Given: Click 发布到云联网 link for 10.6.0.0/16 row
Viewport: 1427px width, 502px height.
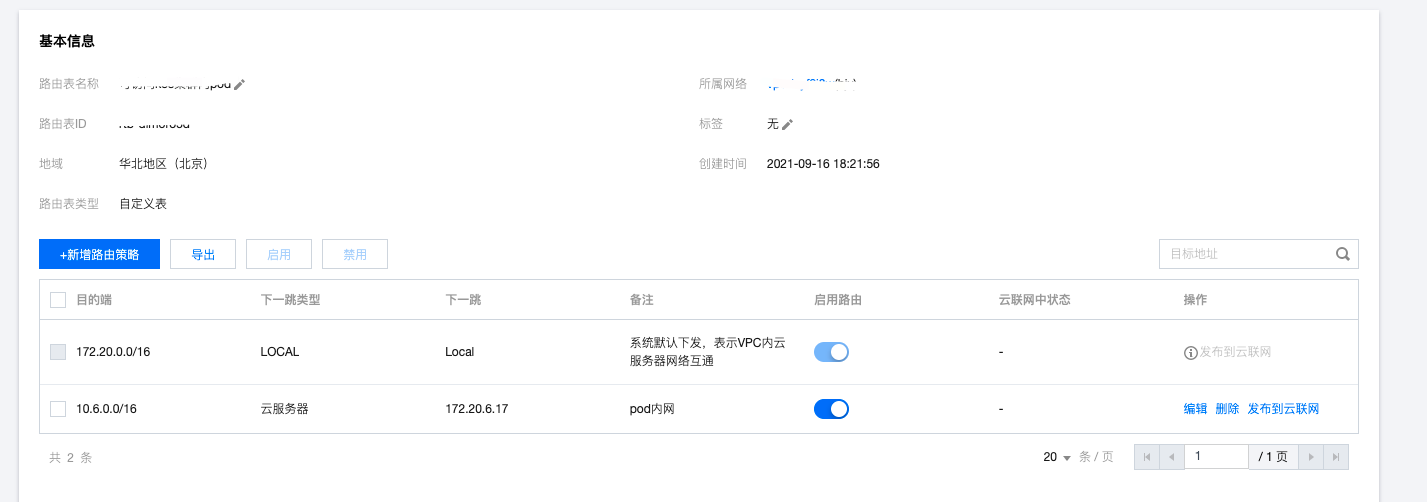Looking at the screenshot, I should [1283, 409].
